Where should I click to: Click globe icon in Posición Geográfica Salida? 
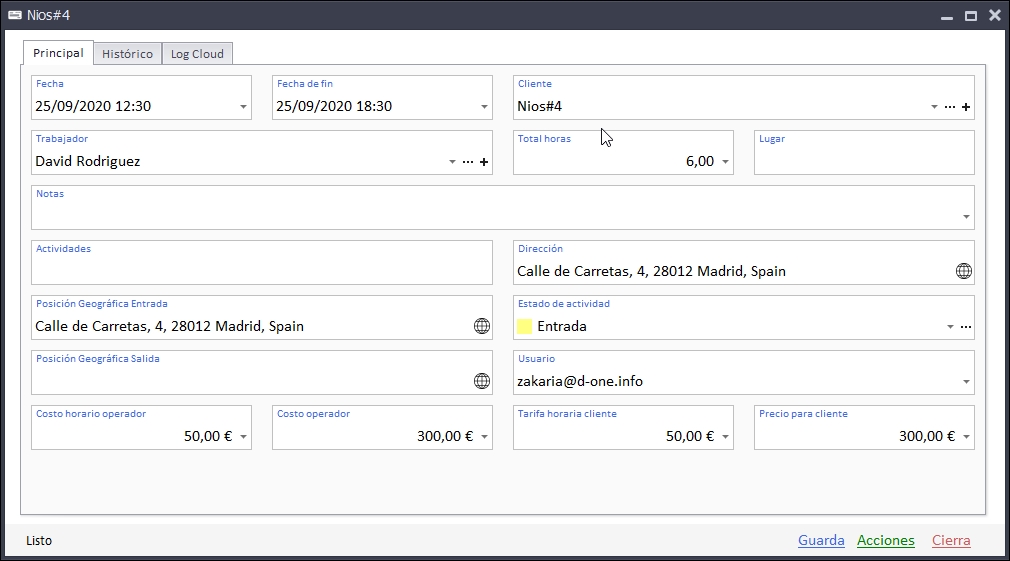click(x=482, y=381)
